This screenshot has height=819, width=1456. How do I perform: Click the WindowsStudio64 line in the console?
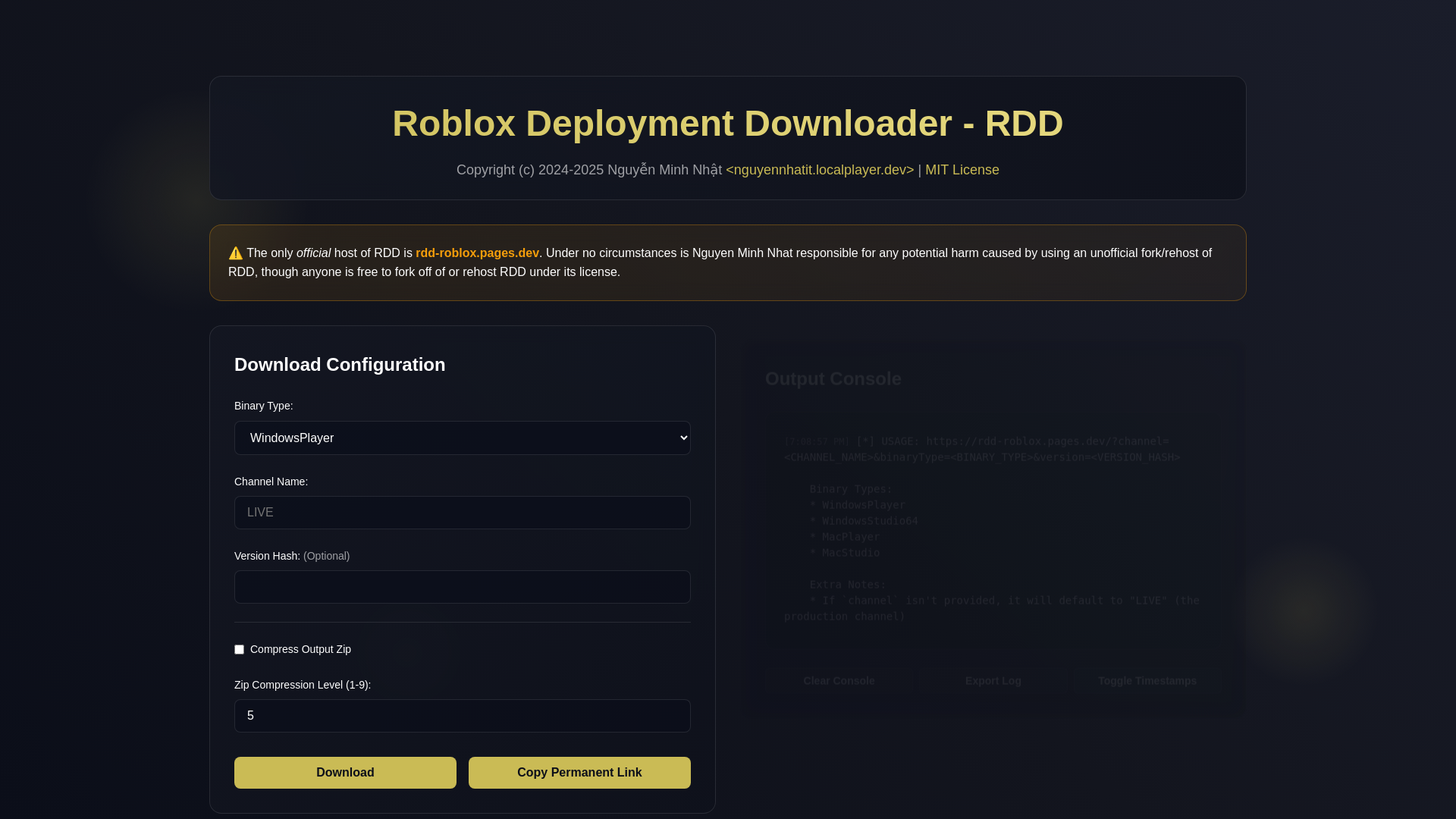864,521
